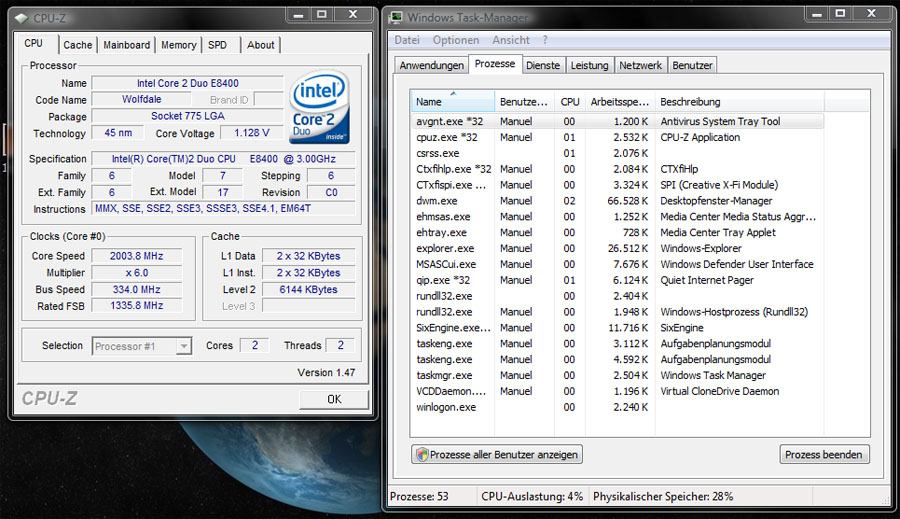Click the Rated FSB value 1335.8 MHz
900x519 pixels.
[x=137, y=306]
